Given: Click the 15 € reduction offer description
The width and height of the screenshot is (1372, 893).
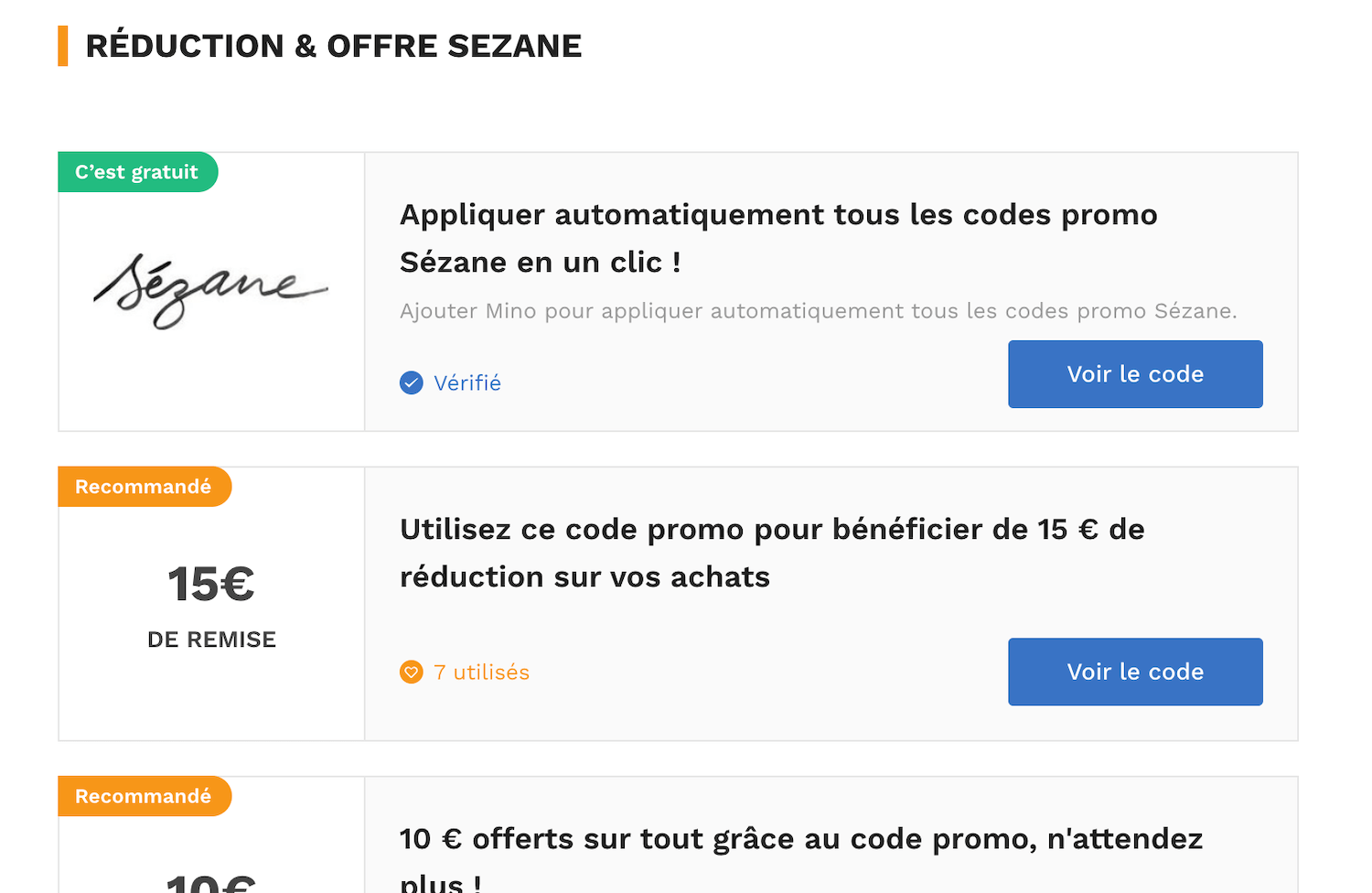Looking at the screenshot, I should (x=771, y=553).
